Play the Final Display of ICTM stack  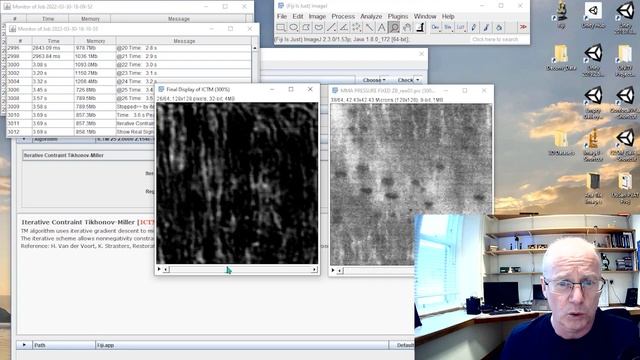[159, 269]
